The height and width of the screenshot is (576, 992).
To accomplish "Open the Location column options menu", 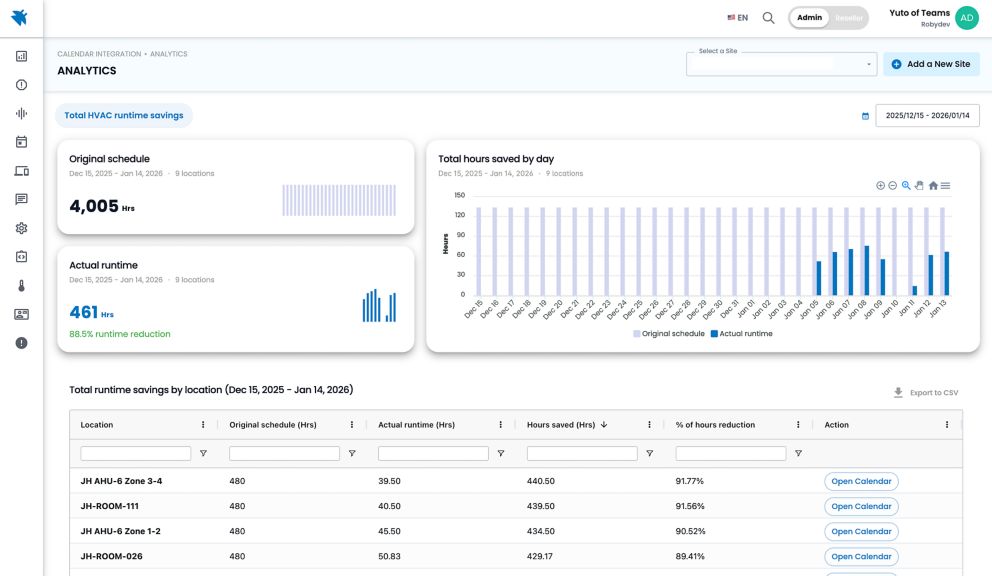I will coord(204,424).
